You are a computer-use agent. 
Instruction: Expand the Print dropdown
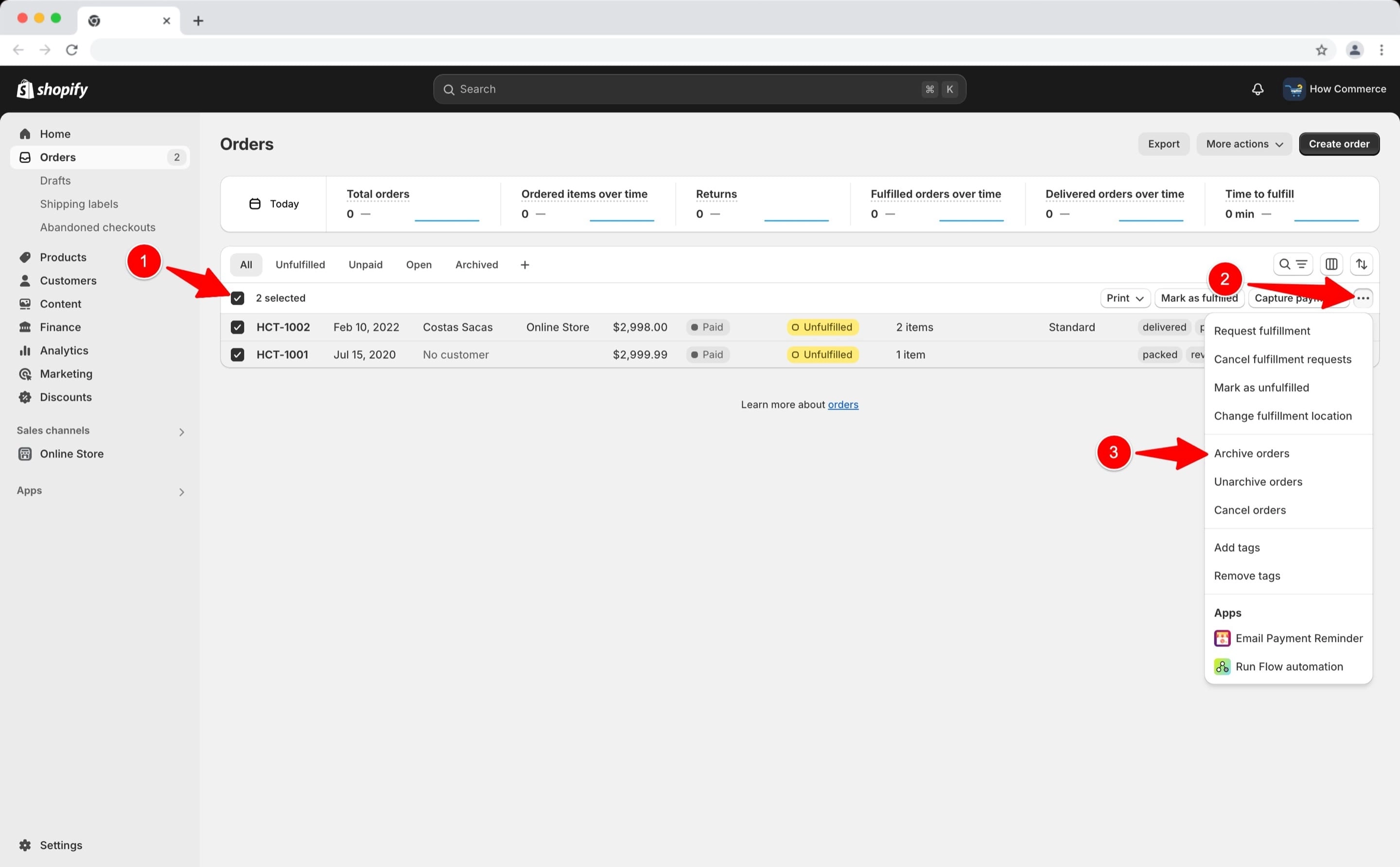click(1125, 298)
